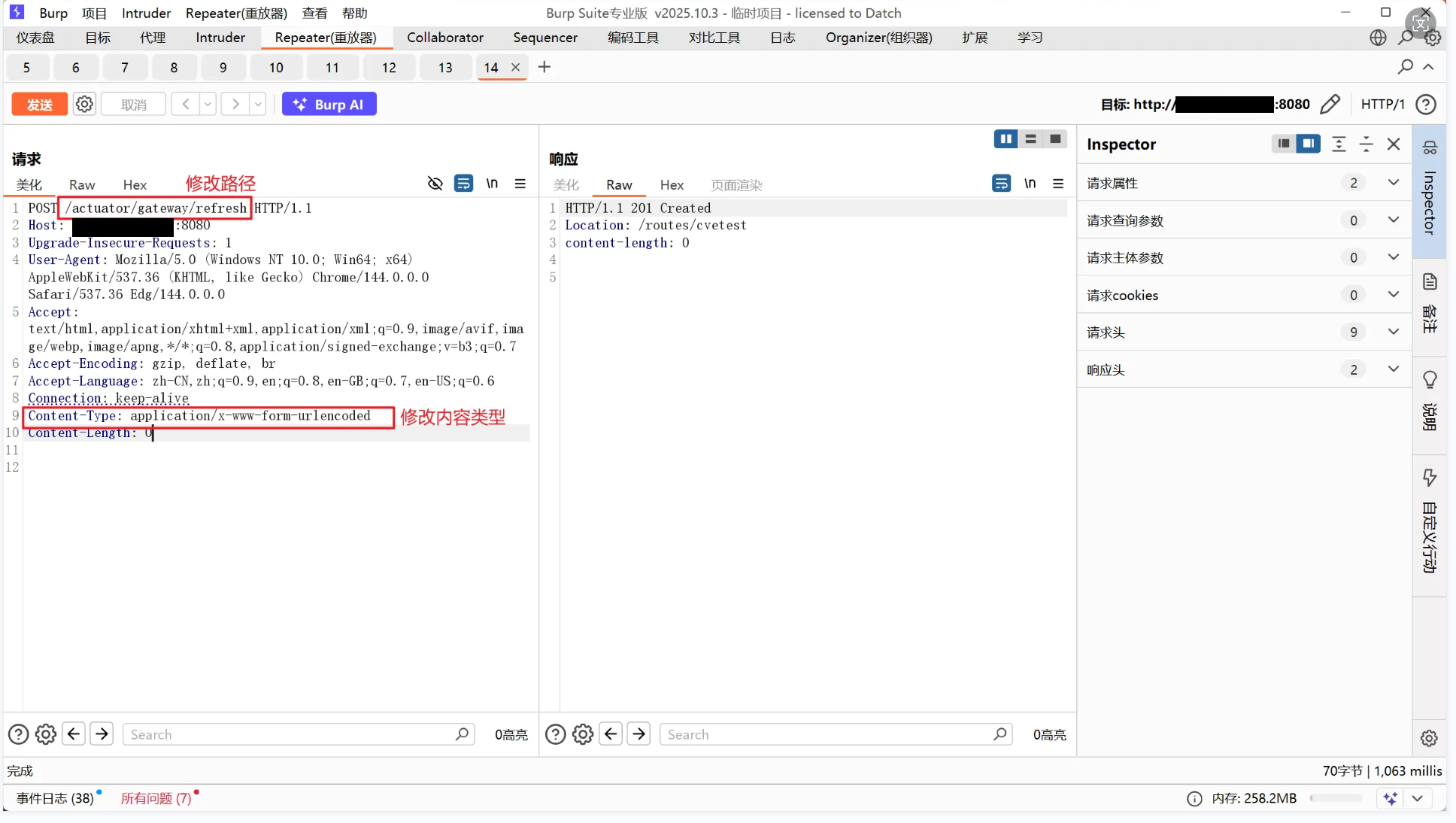
Task: Select the second highlighted Inspector layout icon
Action: click(x=1309, y=144)
